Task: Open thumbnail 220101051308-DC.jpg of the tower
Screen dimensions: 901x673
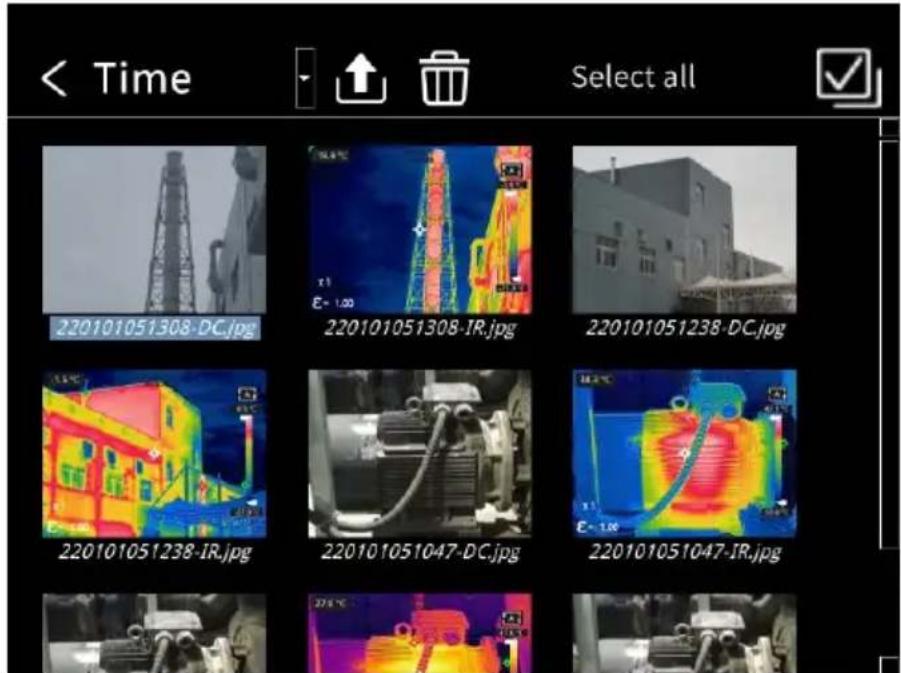Action: (155, 229)
